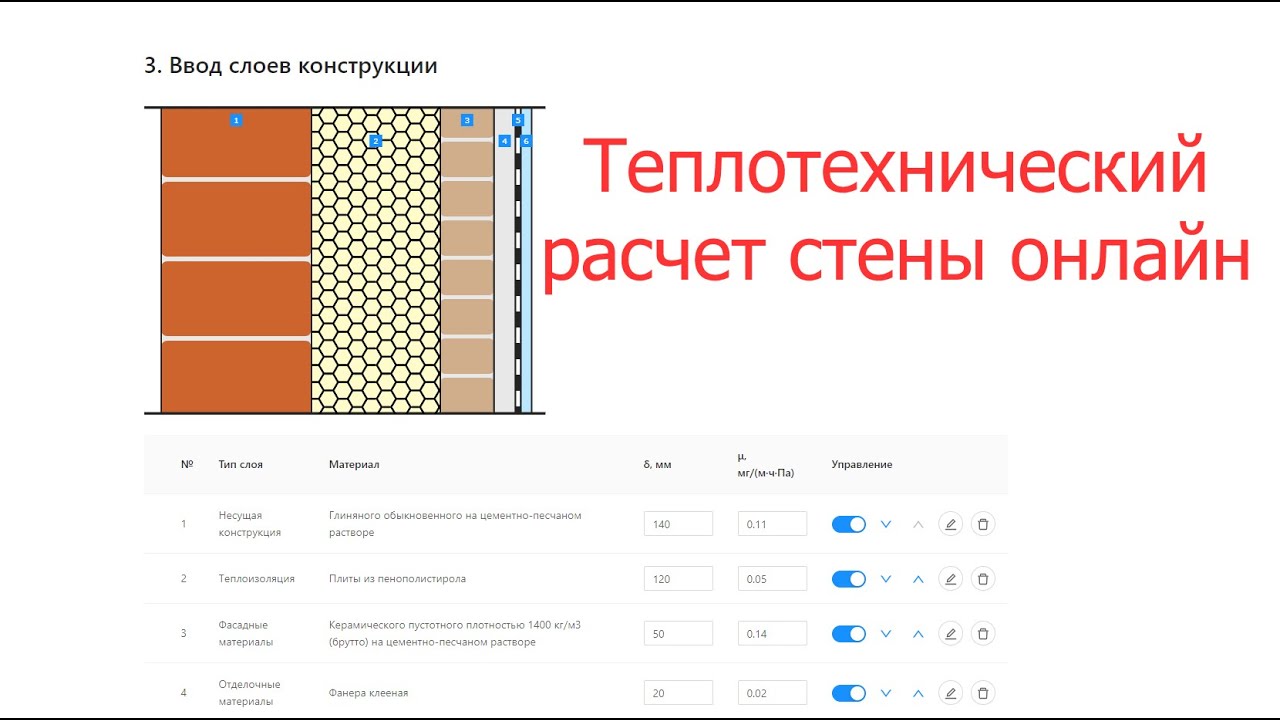Screen dimensions: 1280x720
Task: Edit the Теплоизоляция layer row
Action: pyautogui.click(x=950, y=579)
